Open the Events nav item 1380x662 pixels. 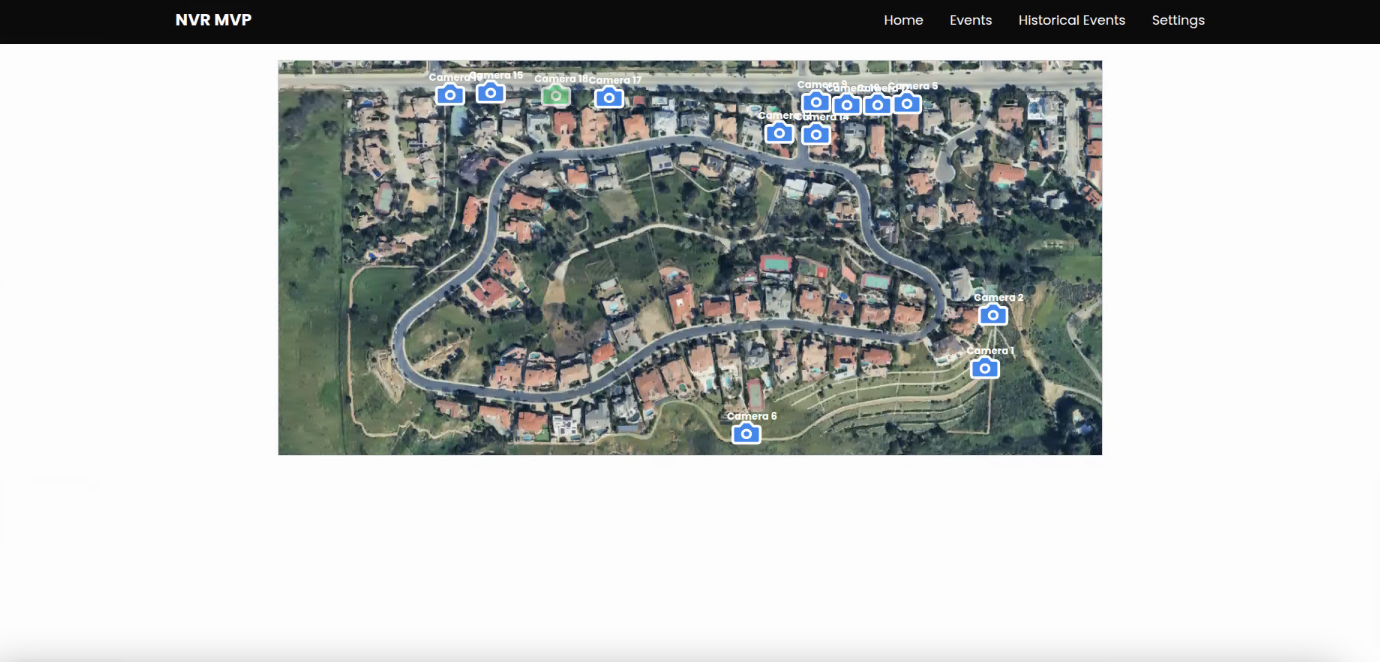(x=971, y=20)
